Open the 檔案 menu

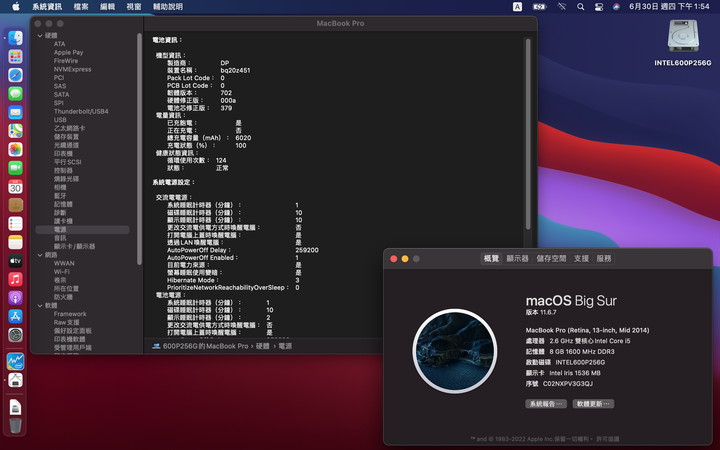point(81,6)
